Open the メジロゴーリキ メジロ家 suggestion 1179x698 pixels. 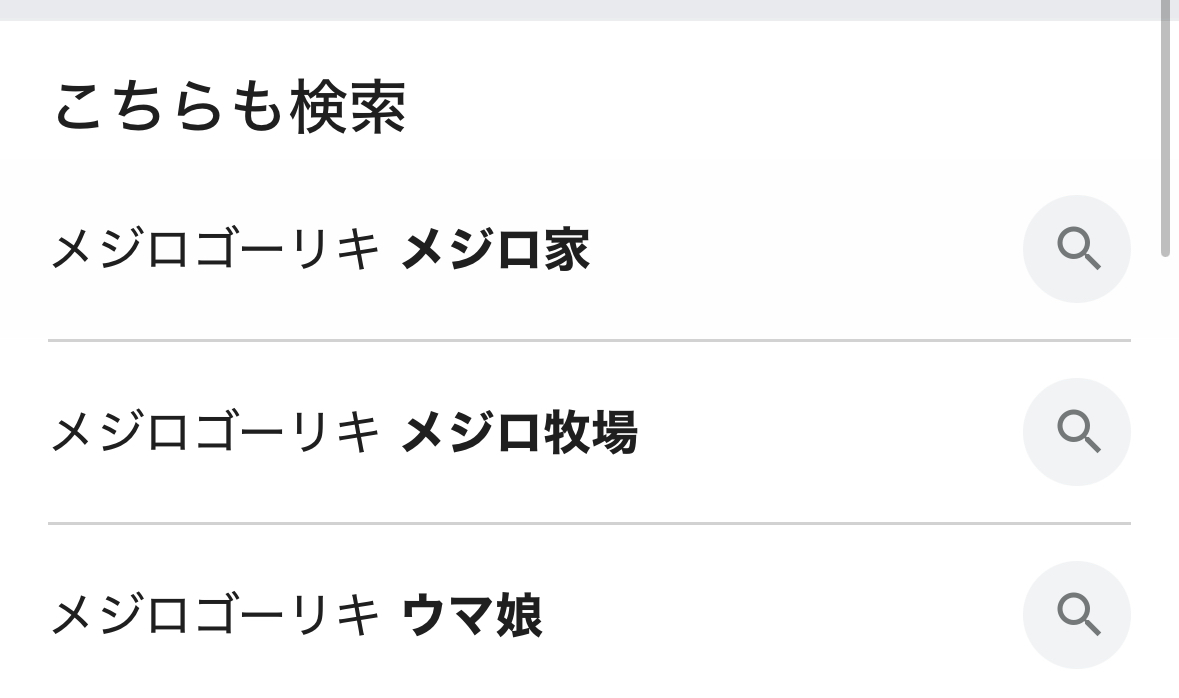(x=320, y=250)
